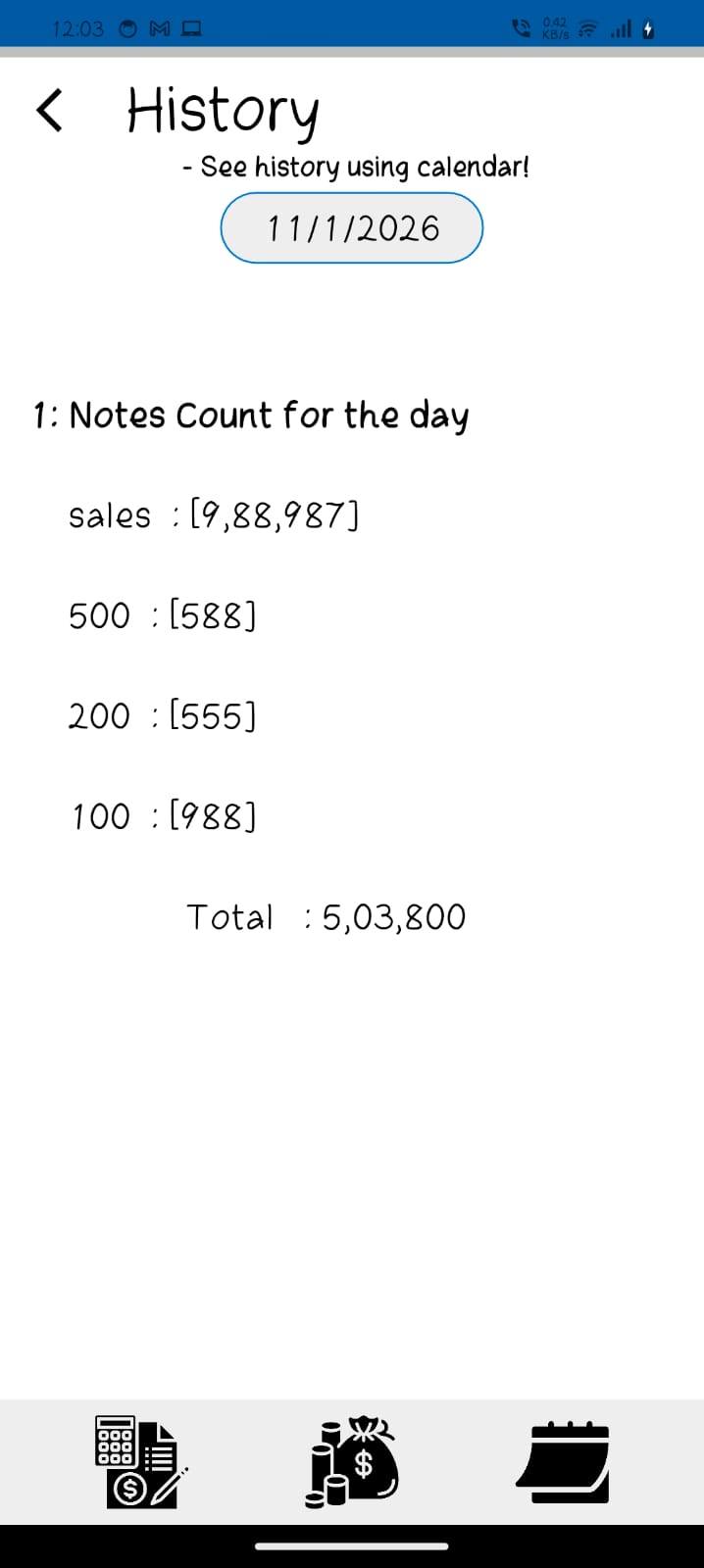Select the 200 notes count row
This screenshot has width=704, height=1568.
tap(163, 716)
